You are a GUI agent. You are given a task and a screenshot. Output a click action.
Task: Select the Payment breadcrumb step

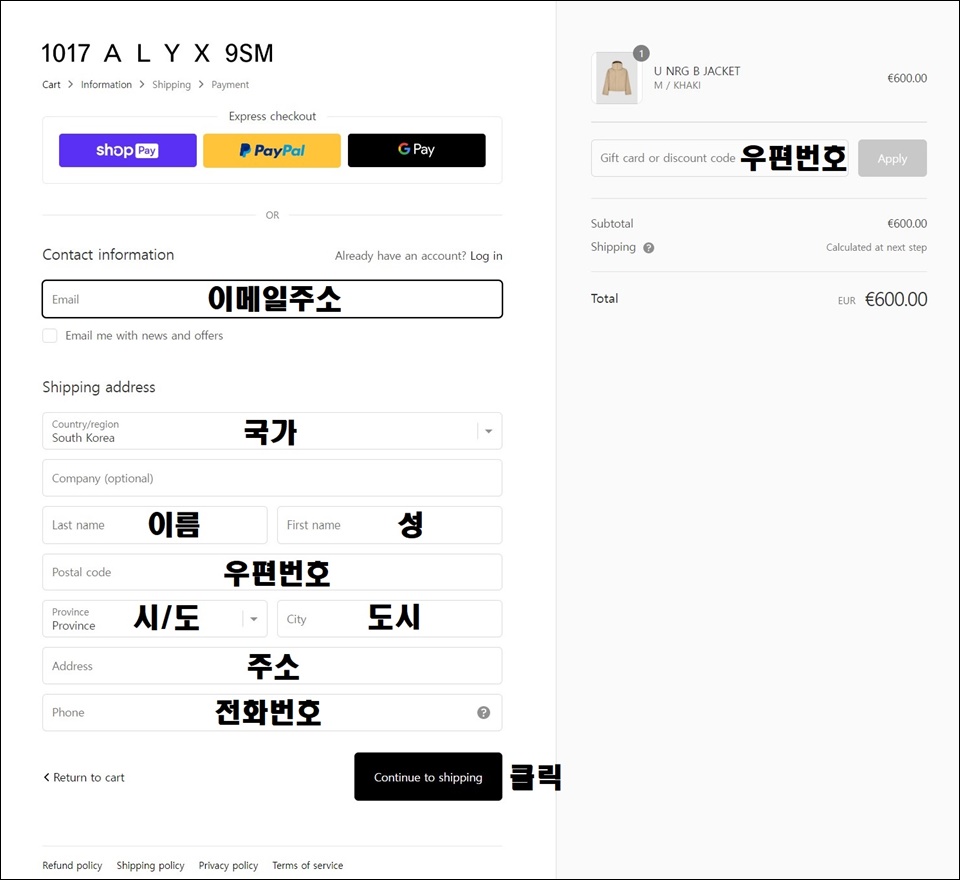[x=230, y=85]
